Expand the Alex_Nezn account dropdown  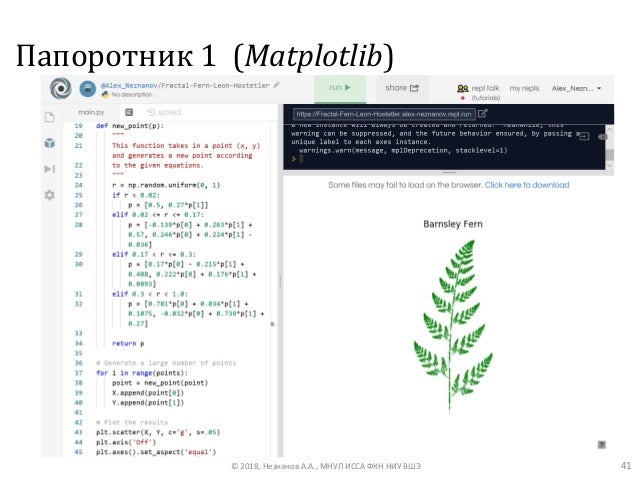[x=576, y=88]
